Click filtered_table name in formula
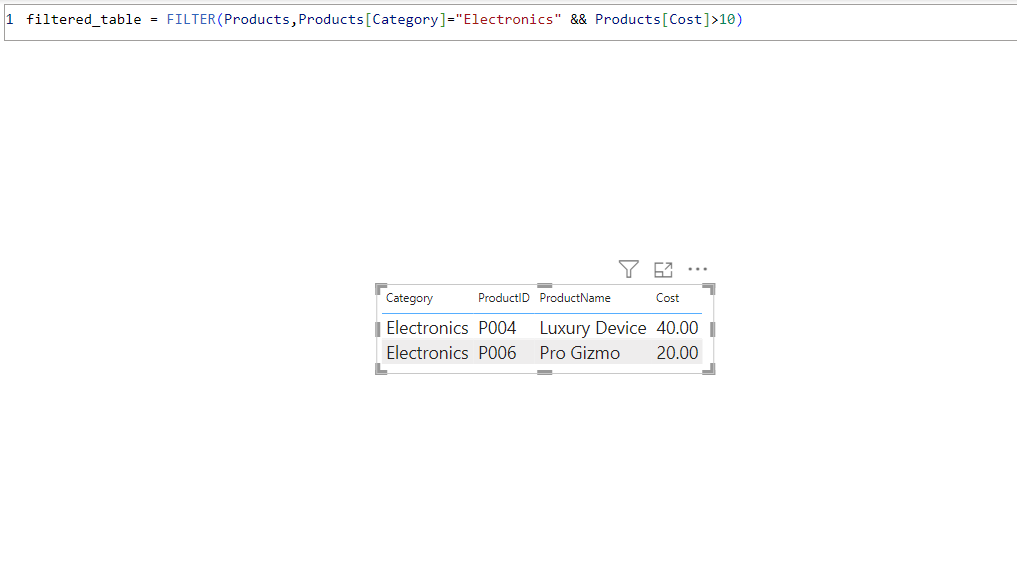Screen dimensions: 1017x573 click(84, 19)
